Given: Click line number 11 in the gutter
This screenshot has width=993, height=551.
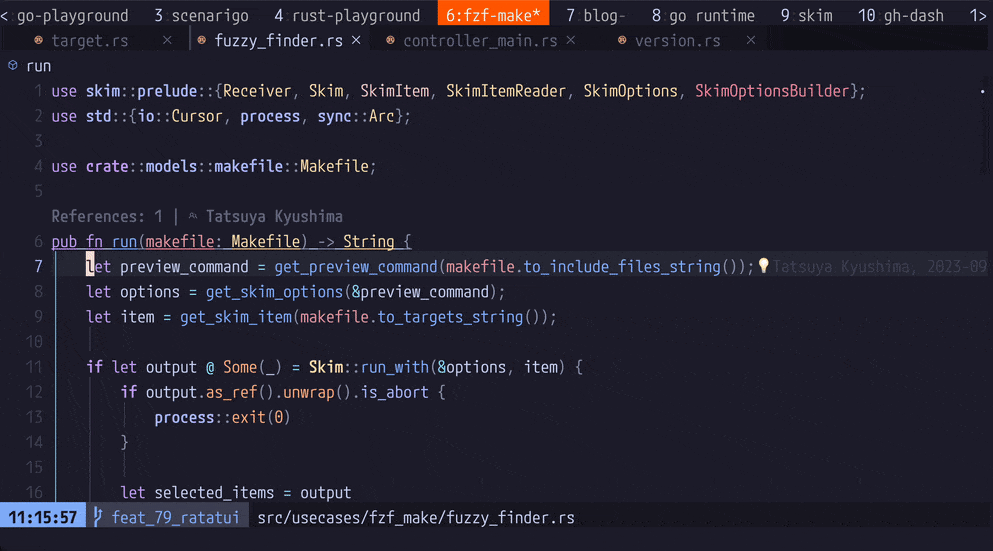Looking at the screenshot, I should click(x=34, y=367).
